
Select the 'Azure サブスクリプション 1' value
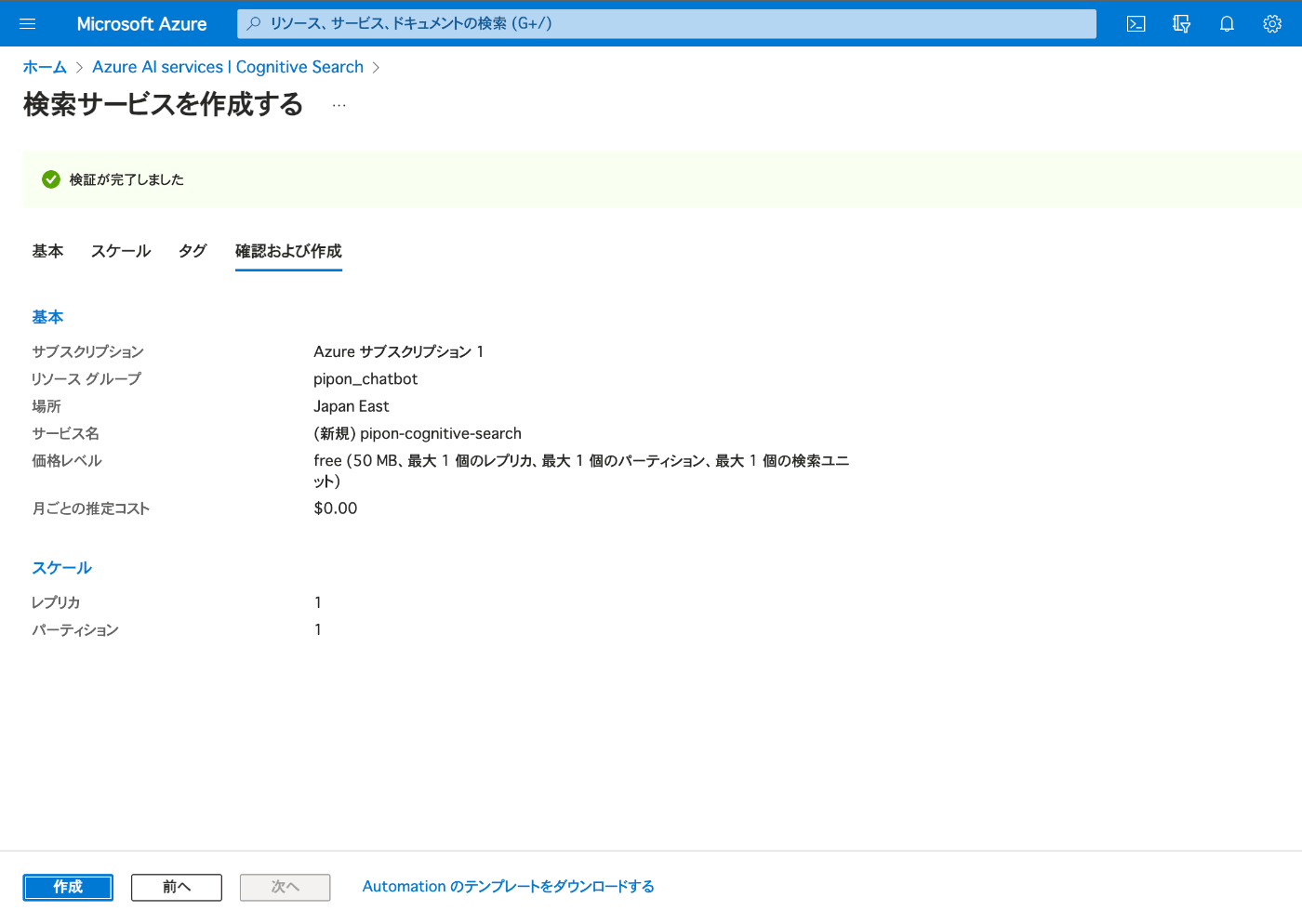(399, 351)
